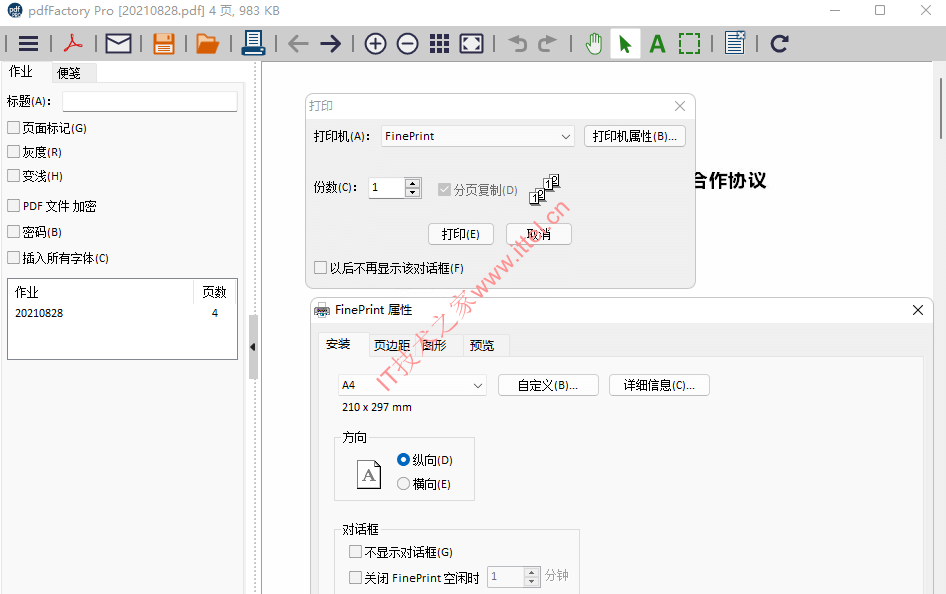Select the dashed rectangle selection tool
Image resolution: width=946 pixels, height=594 pixels.
[x=690, y=43]
